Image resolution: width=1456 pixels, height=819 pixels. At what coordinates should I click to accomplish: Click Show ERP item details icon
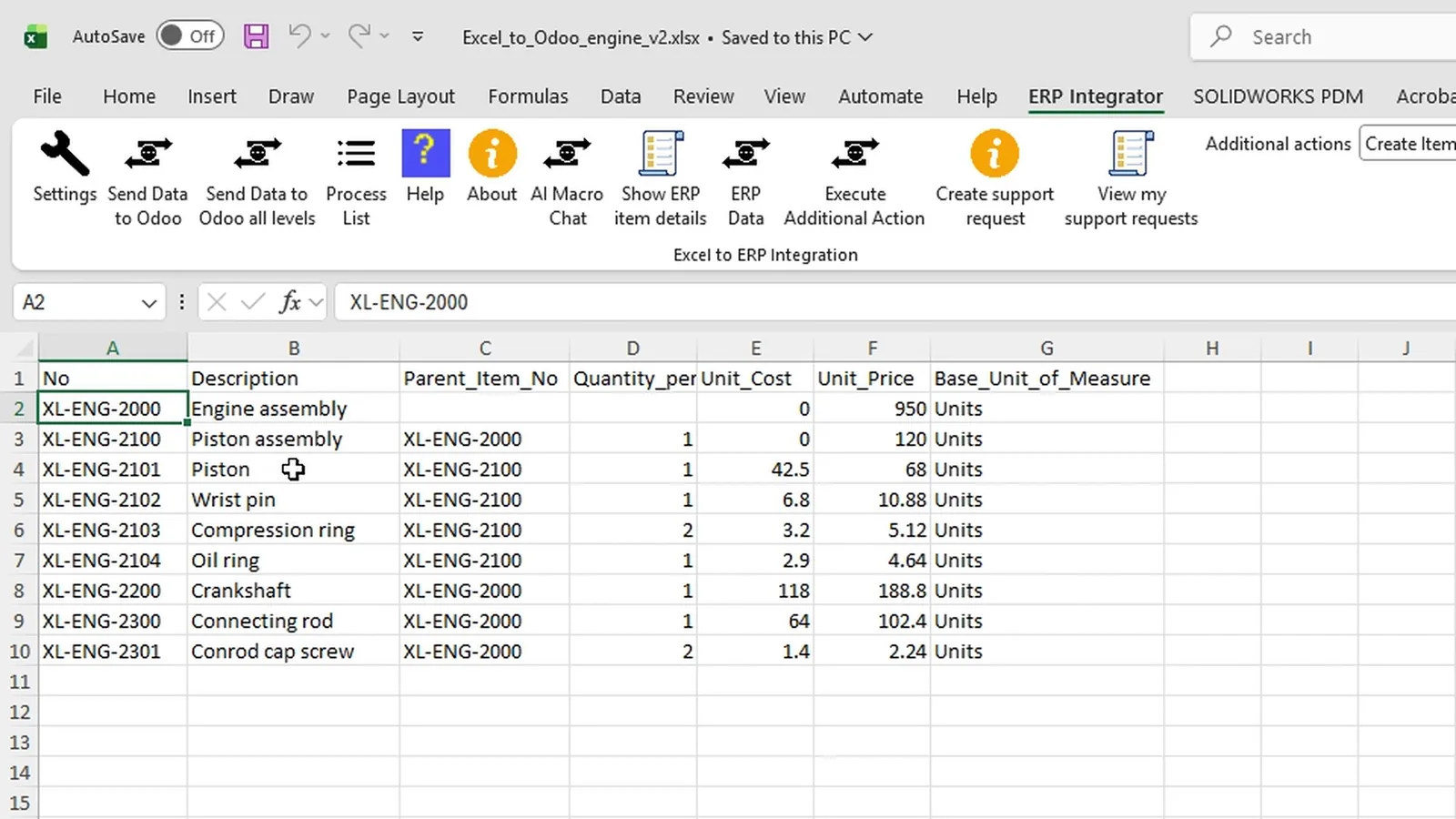661,153
